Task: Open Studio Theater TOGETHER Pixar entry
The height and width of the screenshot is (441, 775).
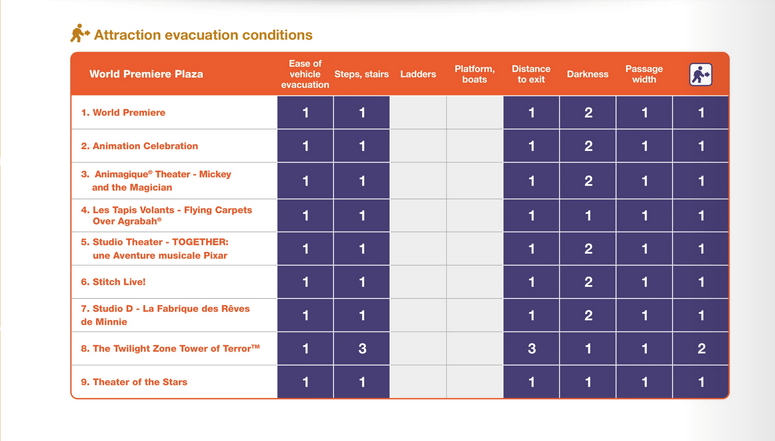Action: (x=155, y=249)
